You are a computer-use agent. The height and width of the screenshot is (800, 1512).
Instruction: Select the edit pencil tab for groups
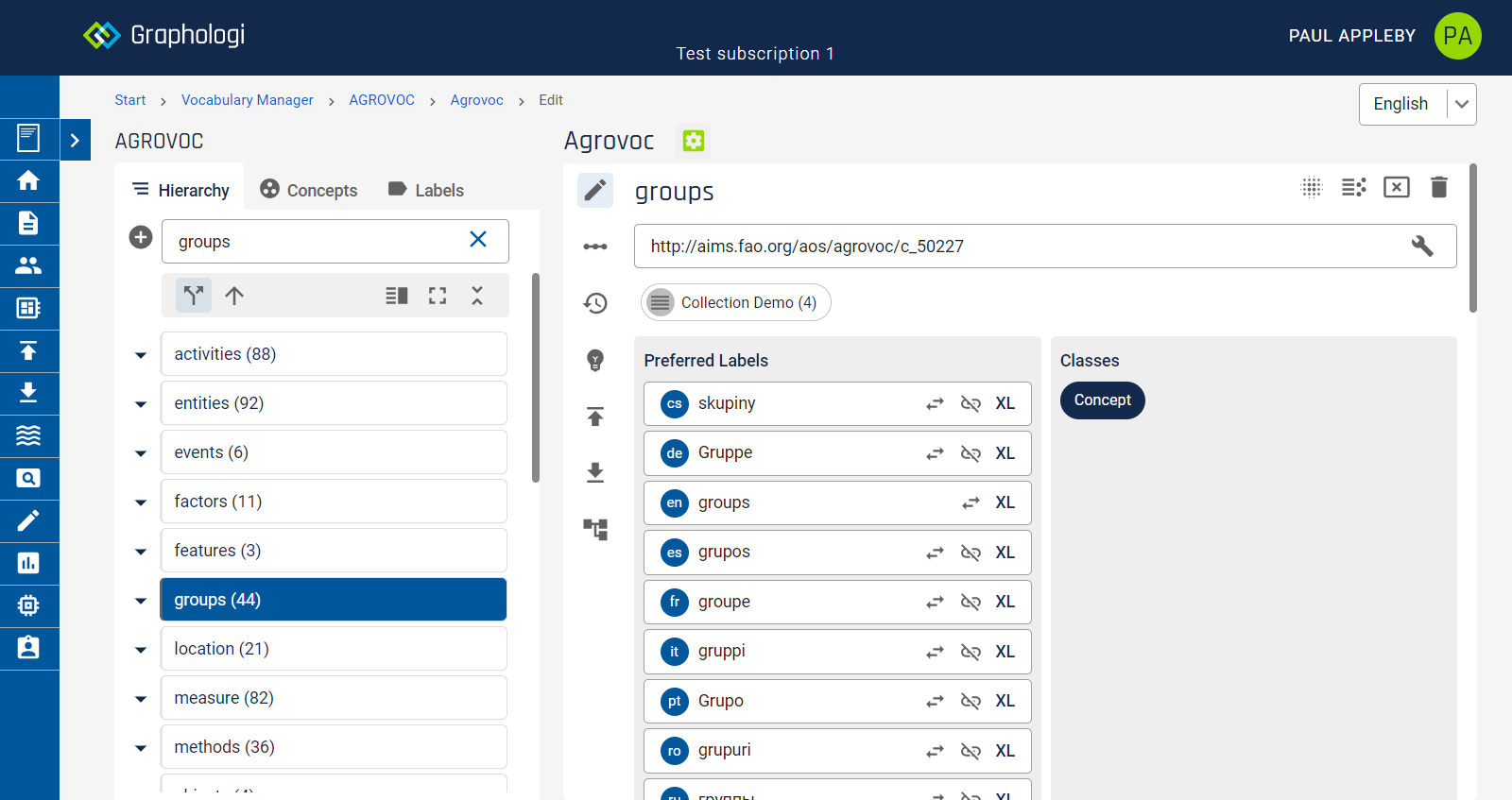595,191
